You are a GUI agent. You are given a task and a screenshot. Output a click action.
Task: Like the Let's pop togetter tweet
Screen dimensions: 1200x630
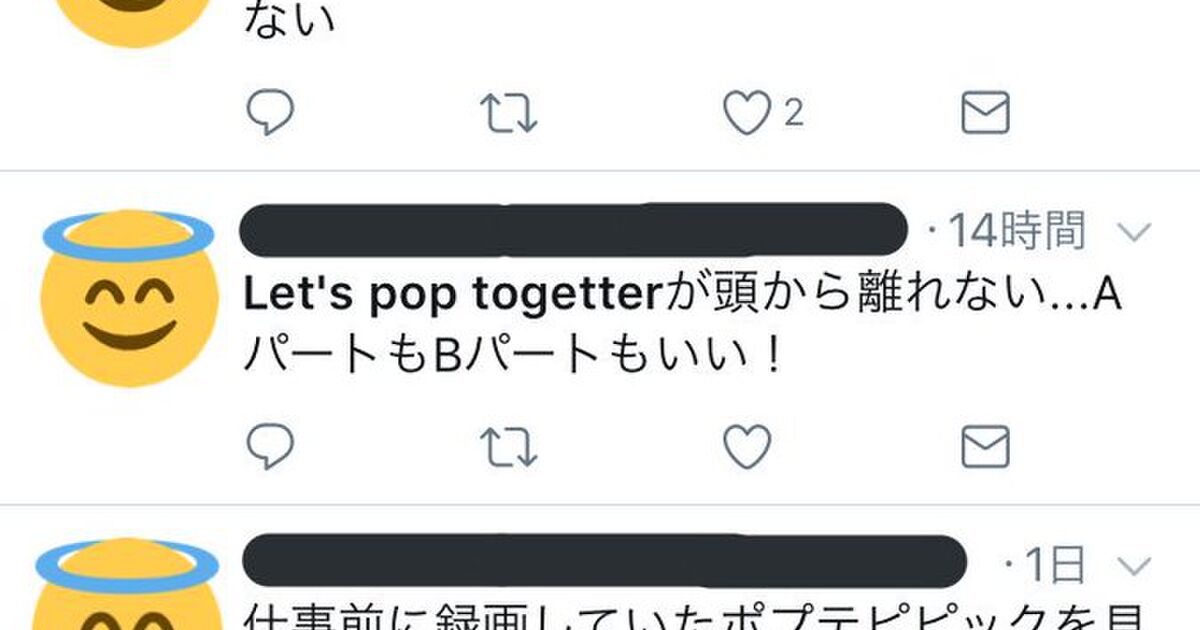(x=747, y=447)
